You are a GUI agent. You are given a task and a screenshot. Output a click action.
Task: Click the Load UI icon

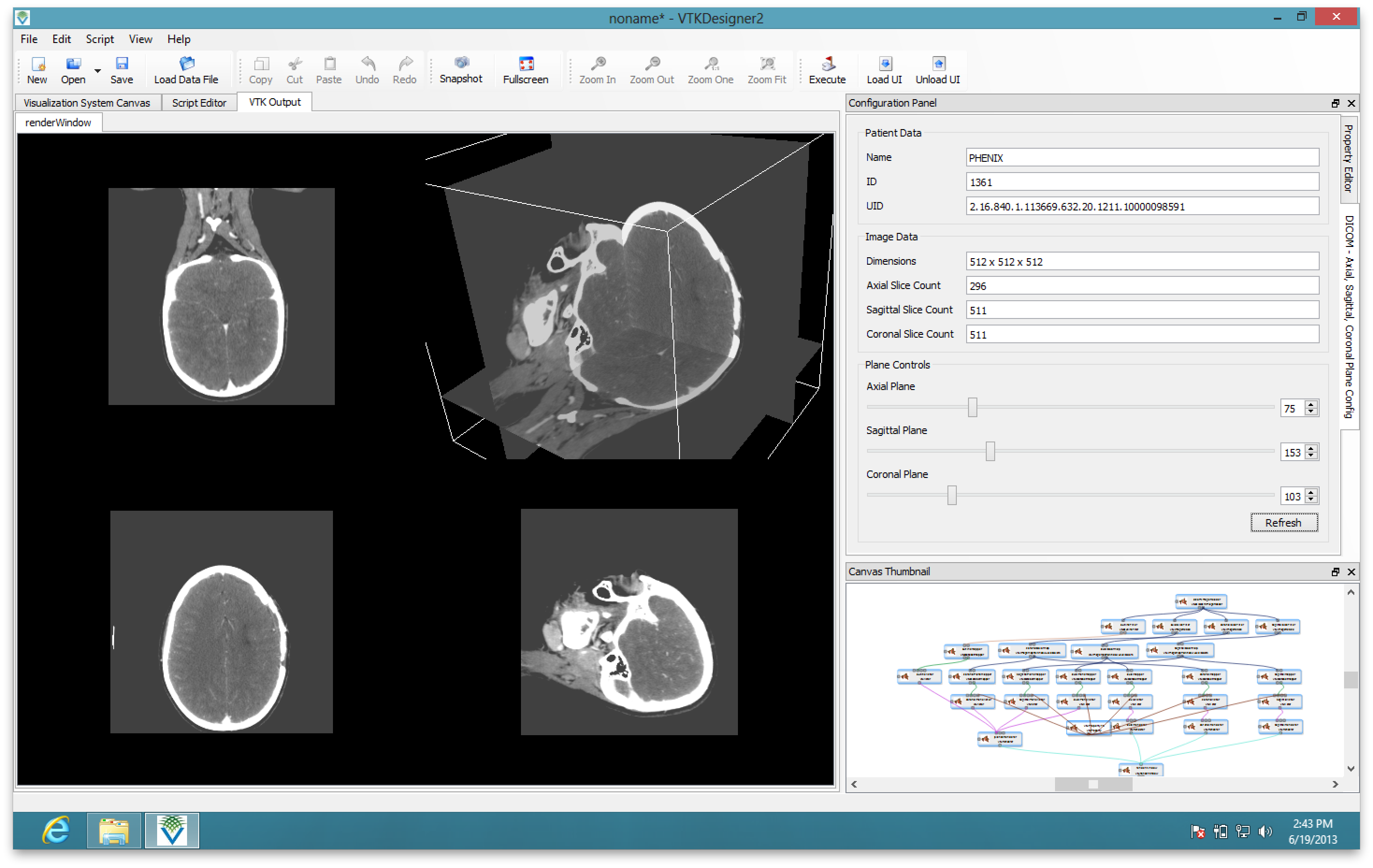coord(883,70)
